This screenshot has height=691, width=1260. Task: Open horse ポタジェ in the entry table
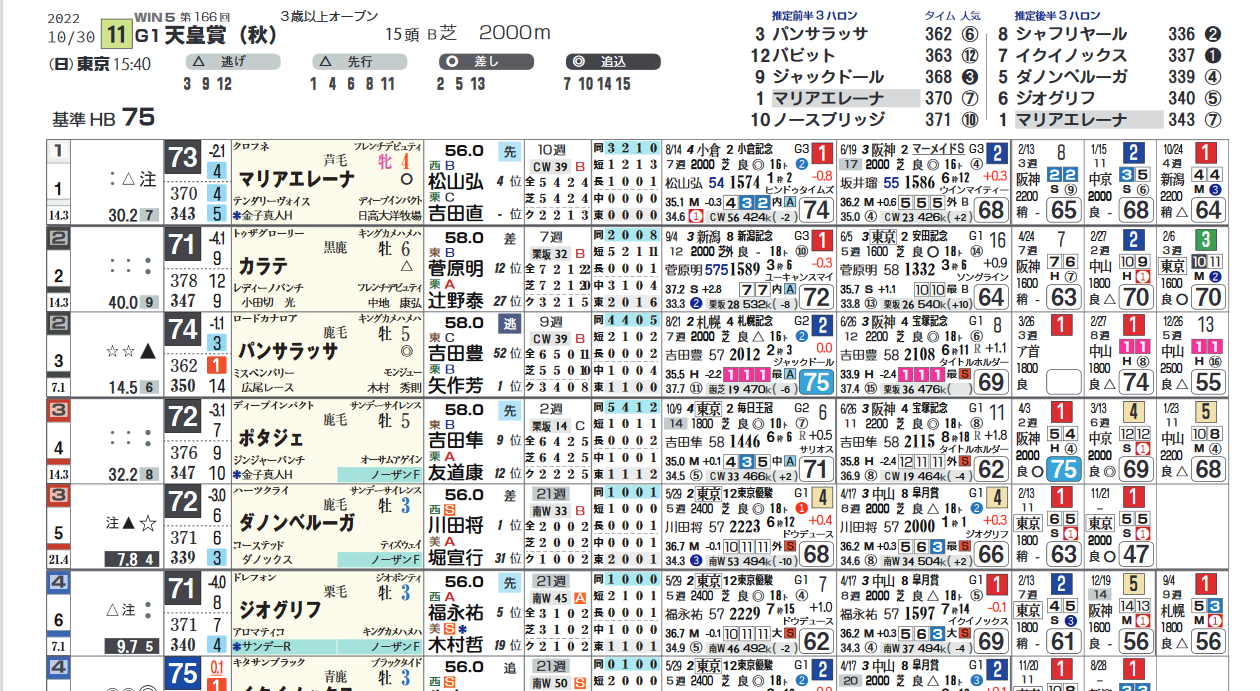[x=271, y=437]
